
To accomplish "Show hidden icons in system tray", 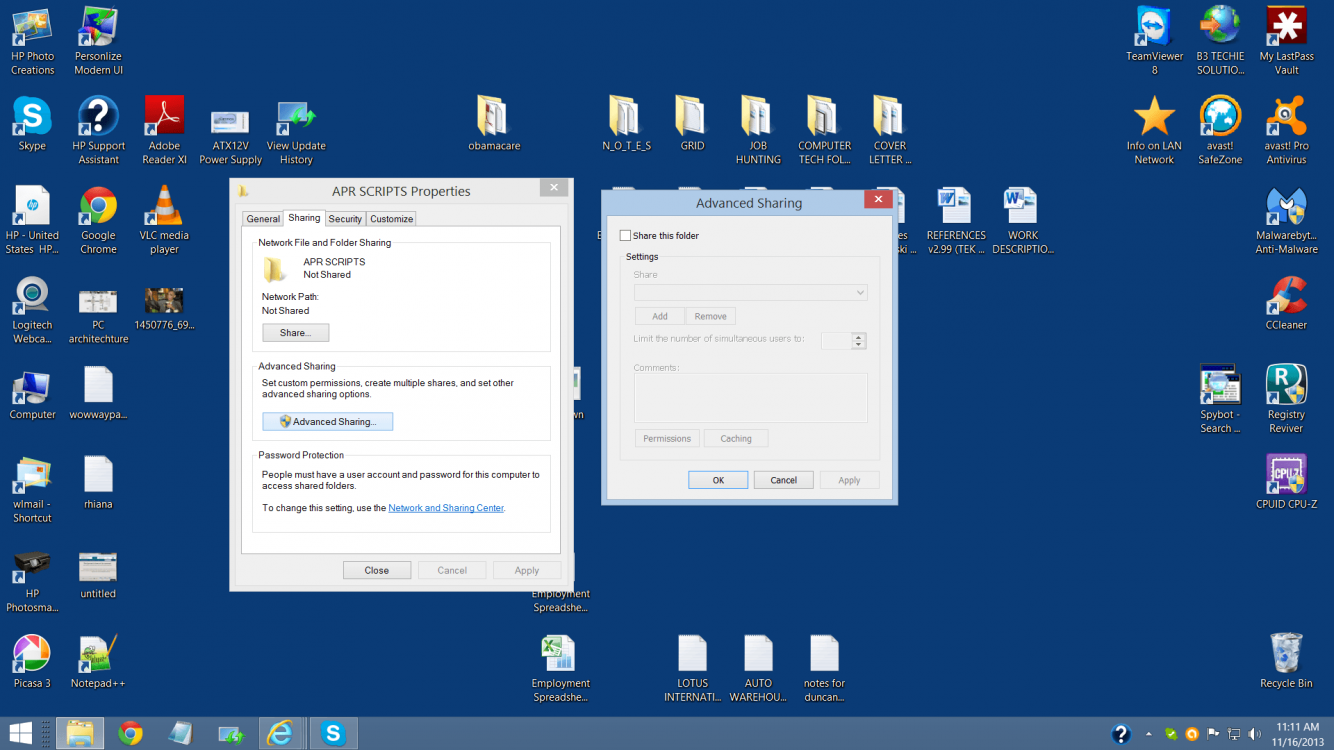I will coord(1148,734).
